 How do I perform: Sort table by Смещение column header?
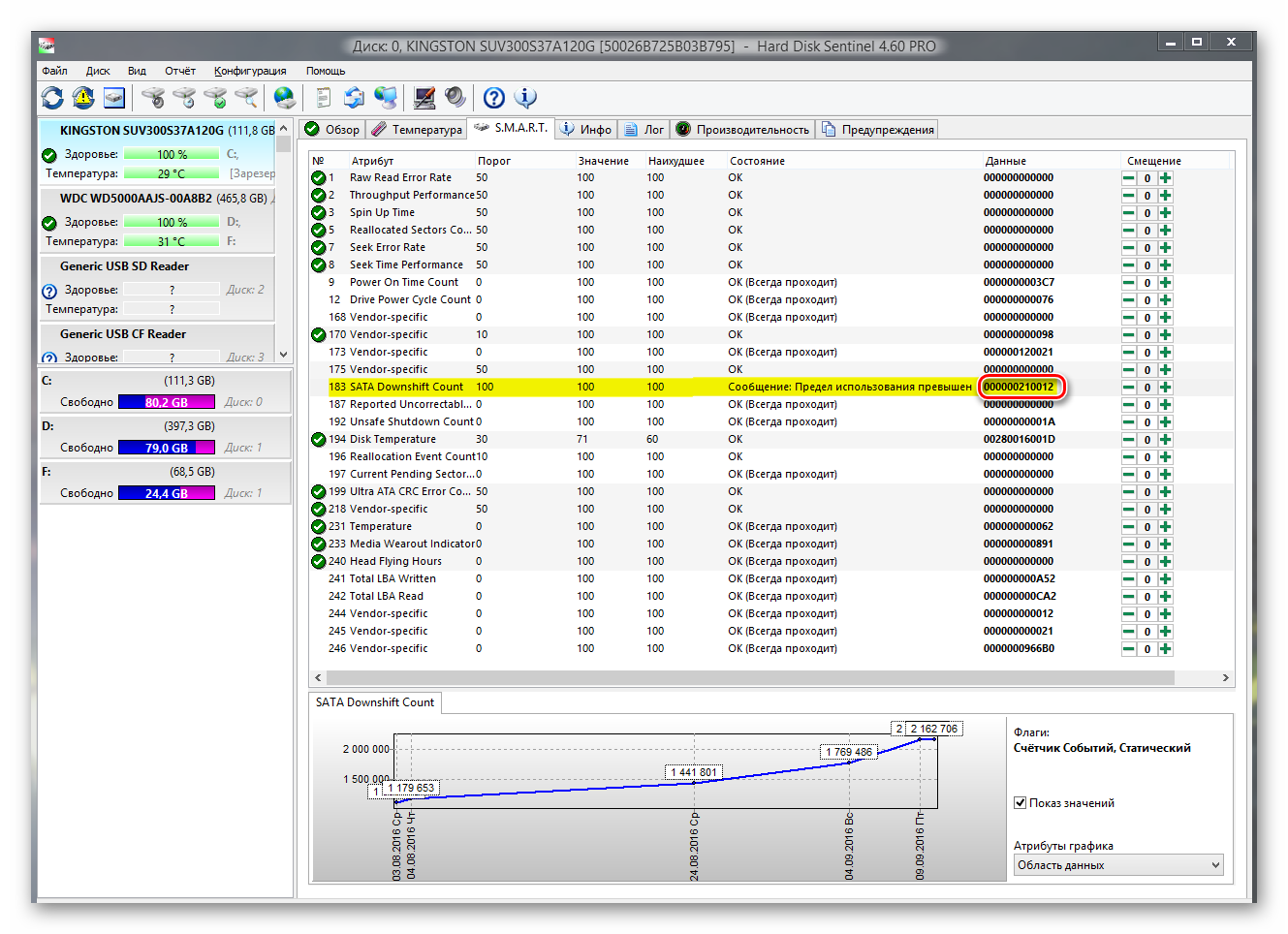tap(1154, 161)
